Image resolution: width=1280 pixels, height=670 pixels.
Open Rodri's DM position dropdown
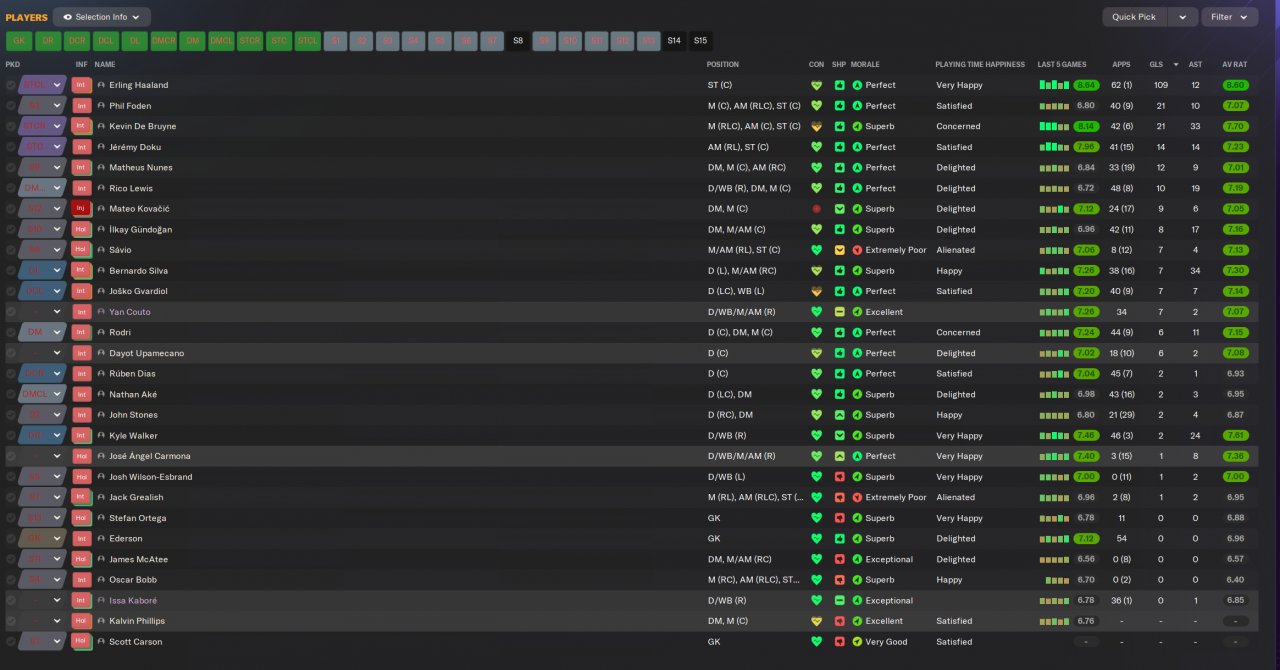[43, 332]
